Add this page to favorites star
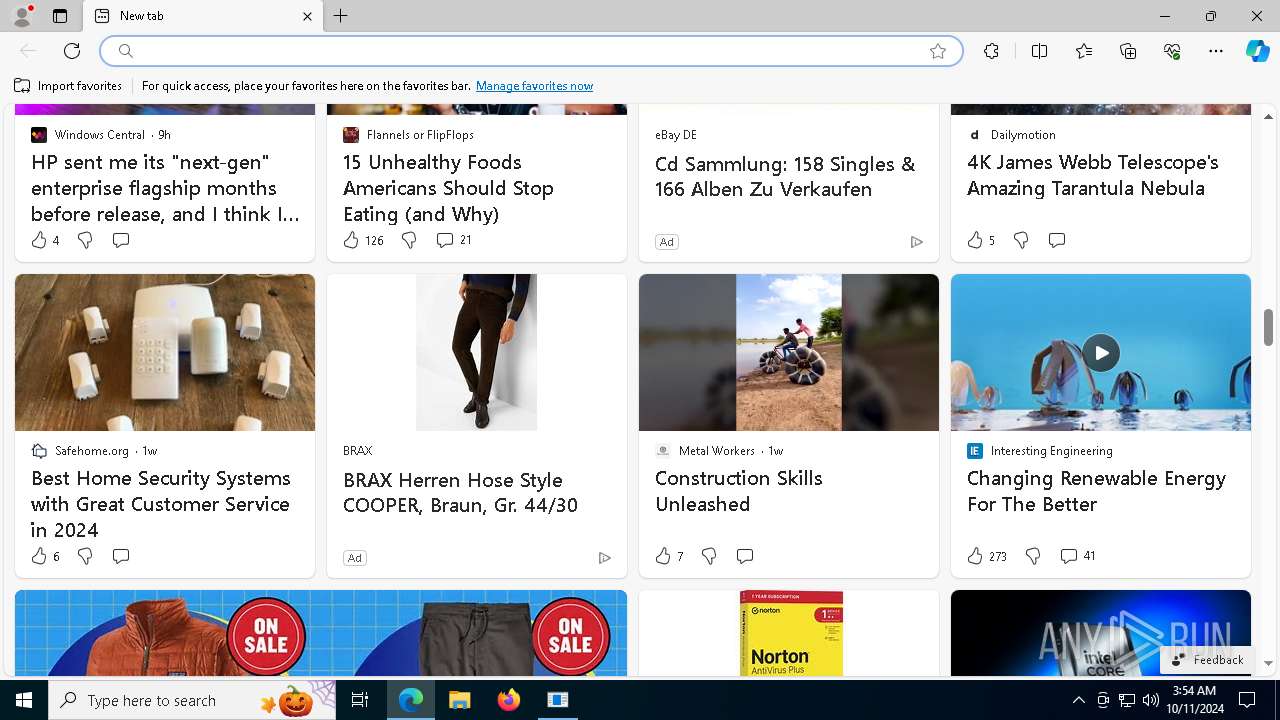The width and height of the screenshot is (1280, 720). click(x=938, y=51)
